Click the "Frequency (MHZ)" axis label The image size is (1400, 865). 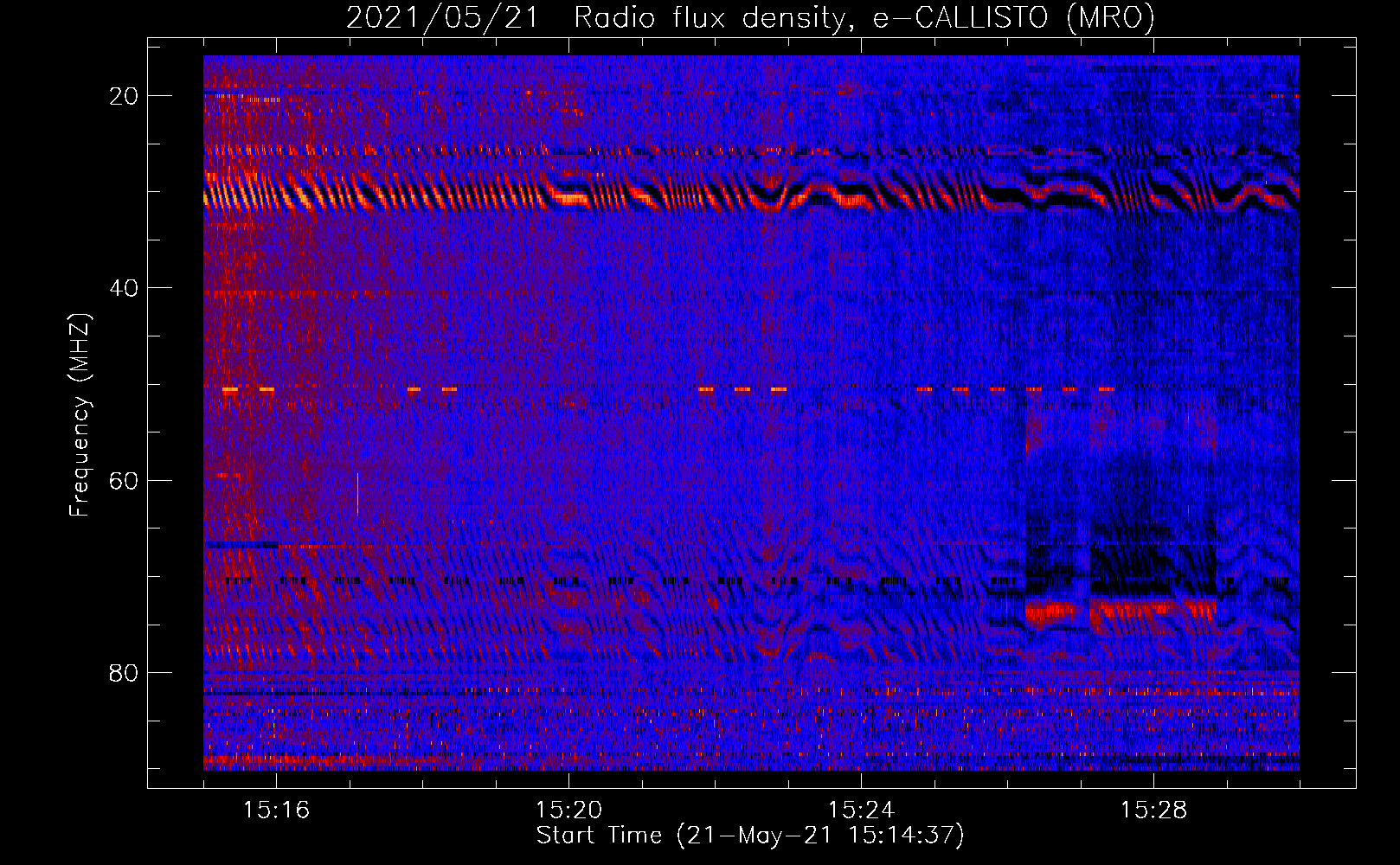click(x=79, y=414)
